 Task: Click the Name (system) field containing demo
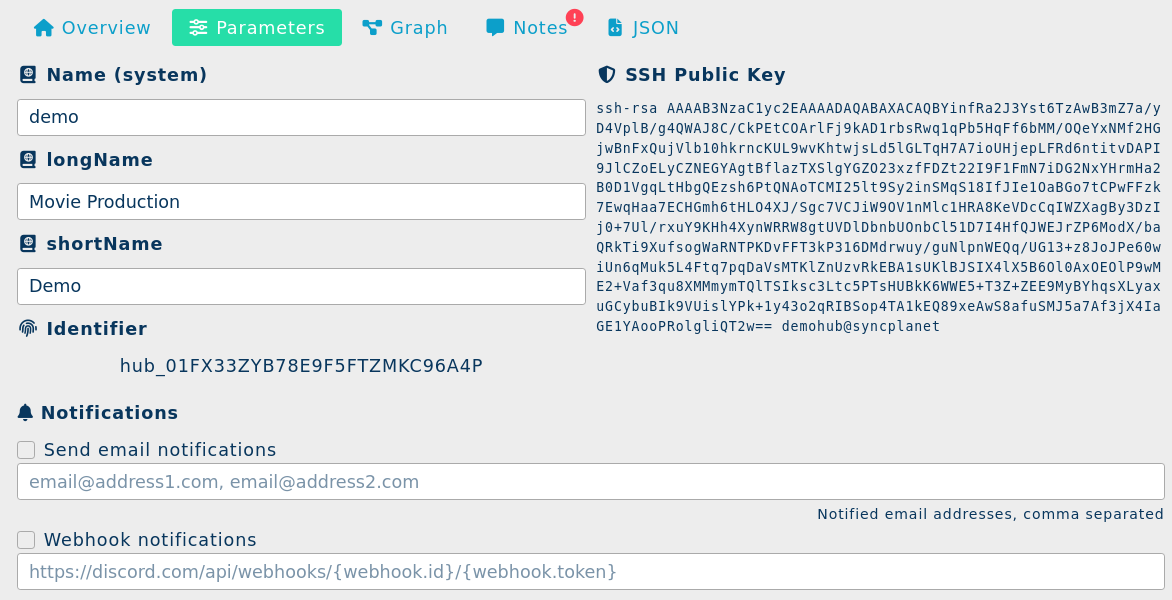click(301, 117)
